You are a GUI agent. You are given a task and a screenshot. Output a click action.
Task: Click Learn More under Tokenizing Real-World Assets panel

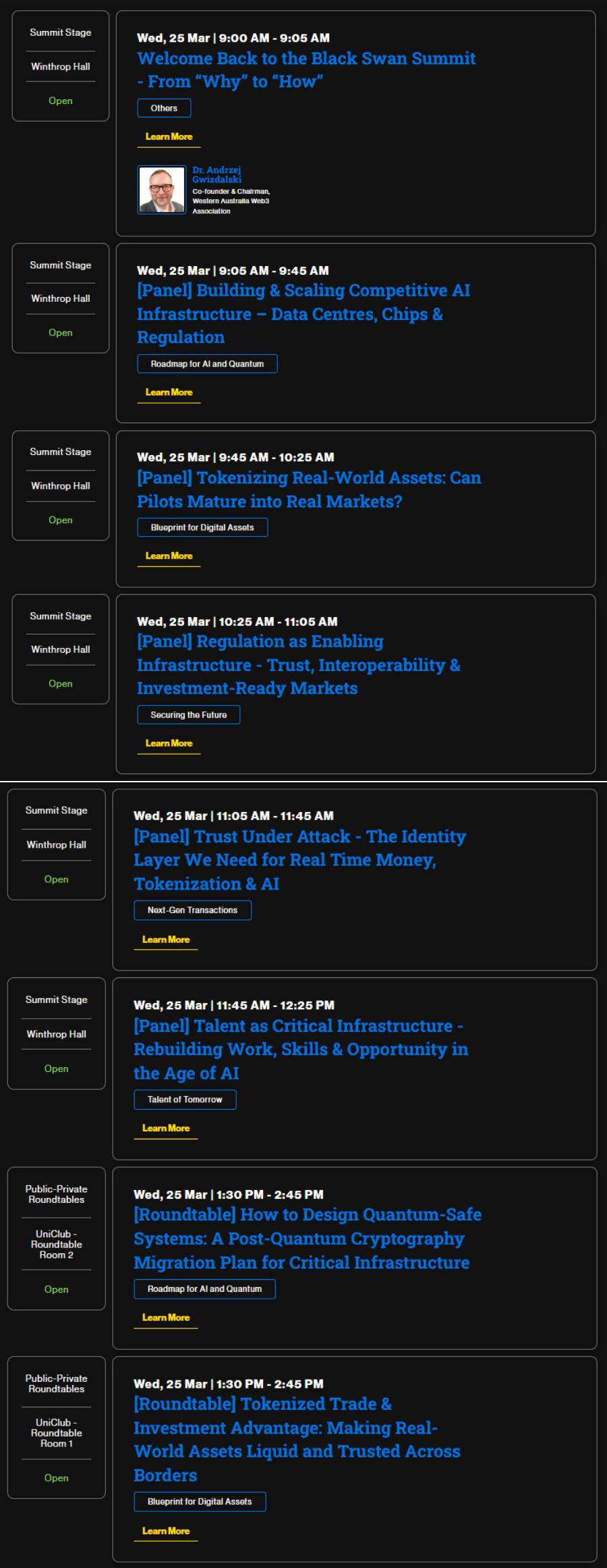[169, 556]
